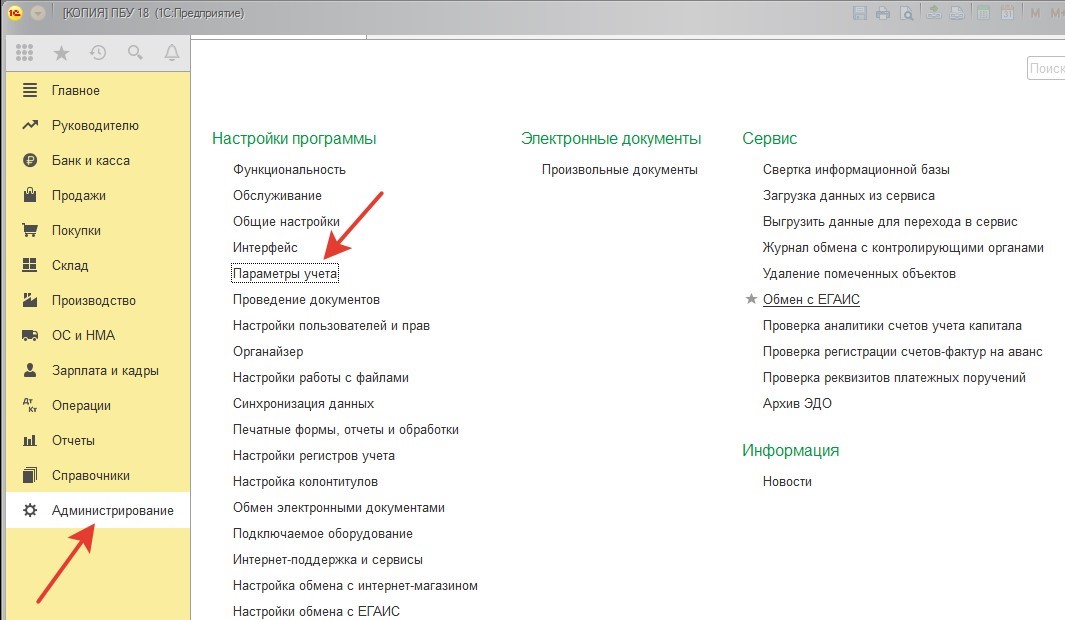
Task: Open the calculator grid icon in title toolbar
Action: (x=982, y=14)
